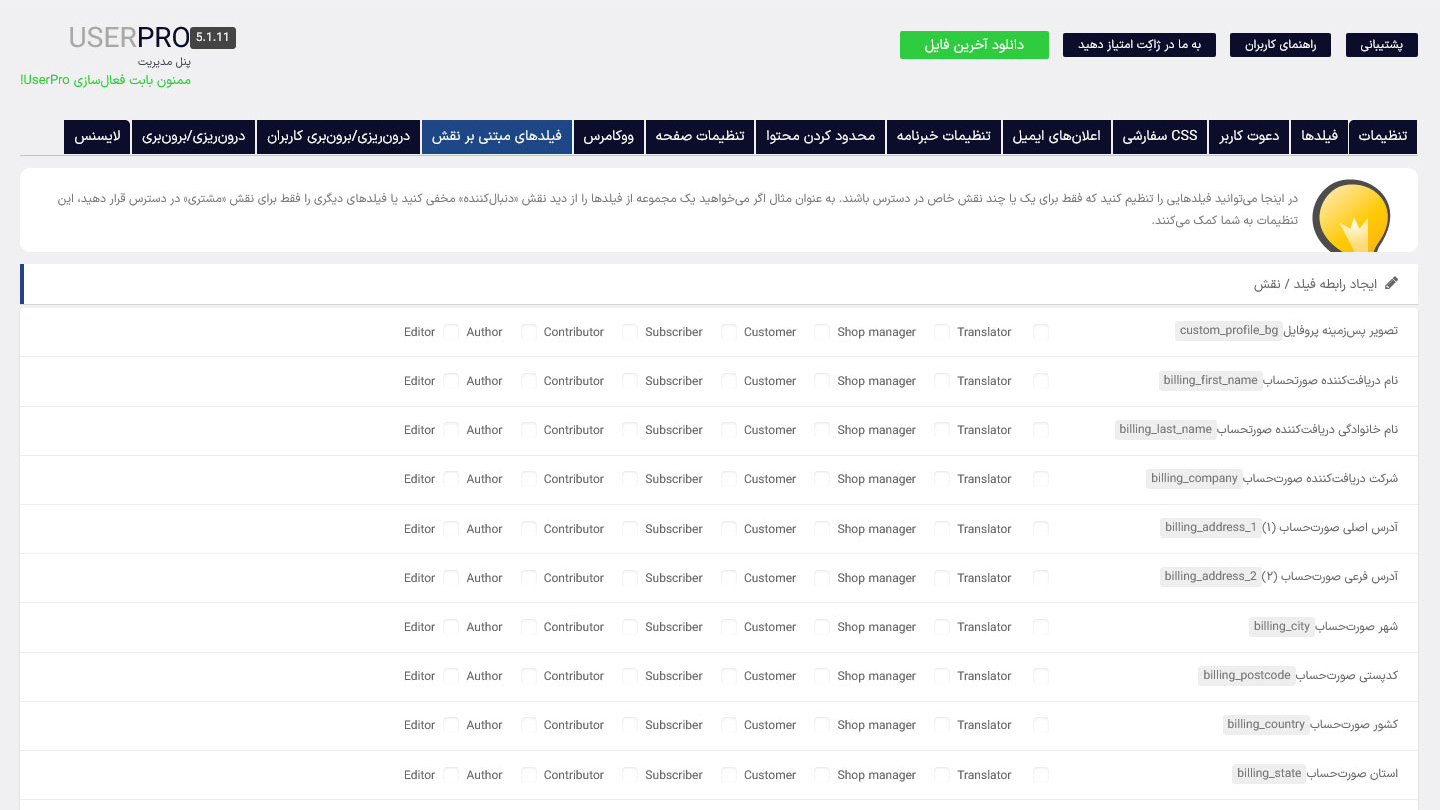Check Editor for billing_state row

click(451, 774)
